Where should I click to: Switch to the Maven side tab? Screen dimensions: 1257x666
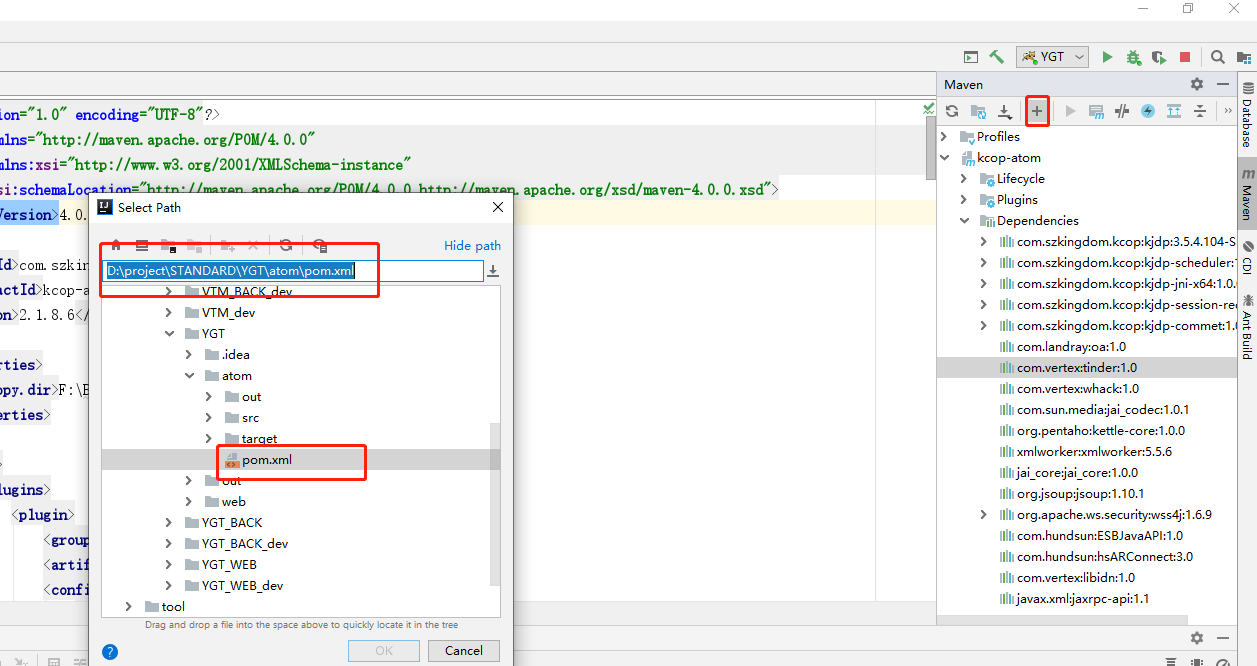coord(1247,195)
